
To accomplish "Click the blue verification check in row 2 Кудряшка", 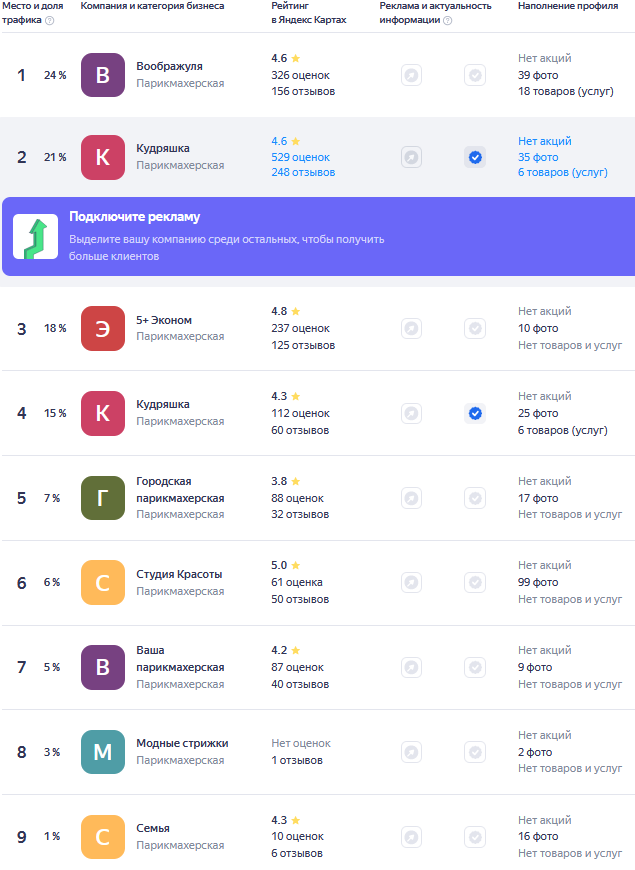I will (475, 157).
